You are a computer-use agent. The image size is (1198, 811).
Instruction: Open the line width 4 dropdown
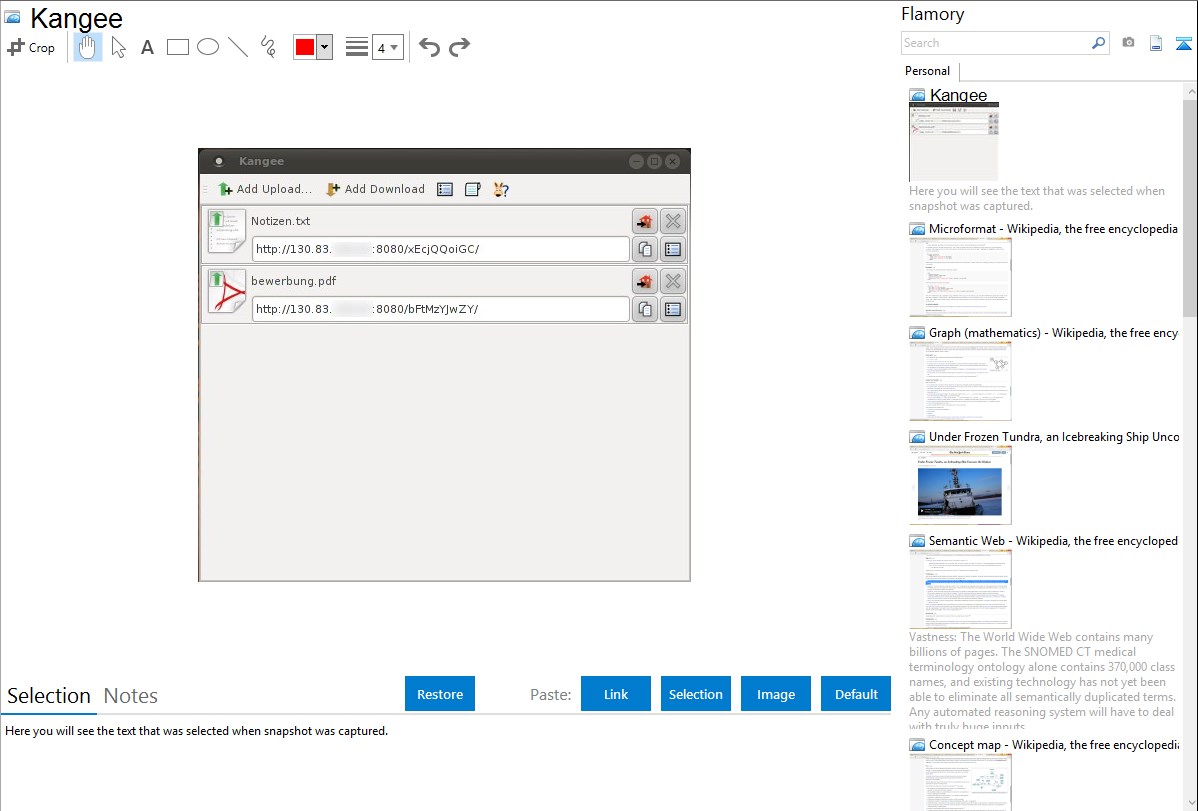(388, 48)
